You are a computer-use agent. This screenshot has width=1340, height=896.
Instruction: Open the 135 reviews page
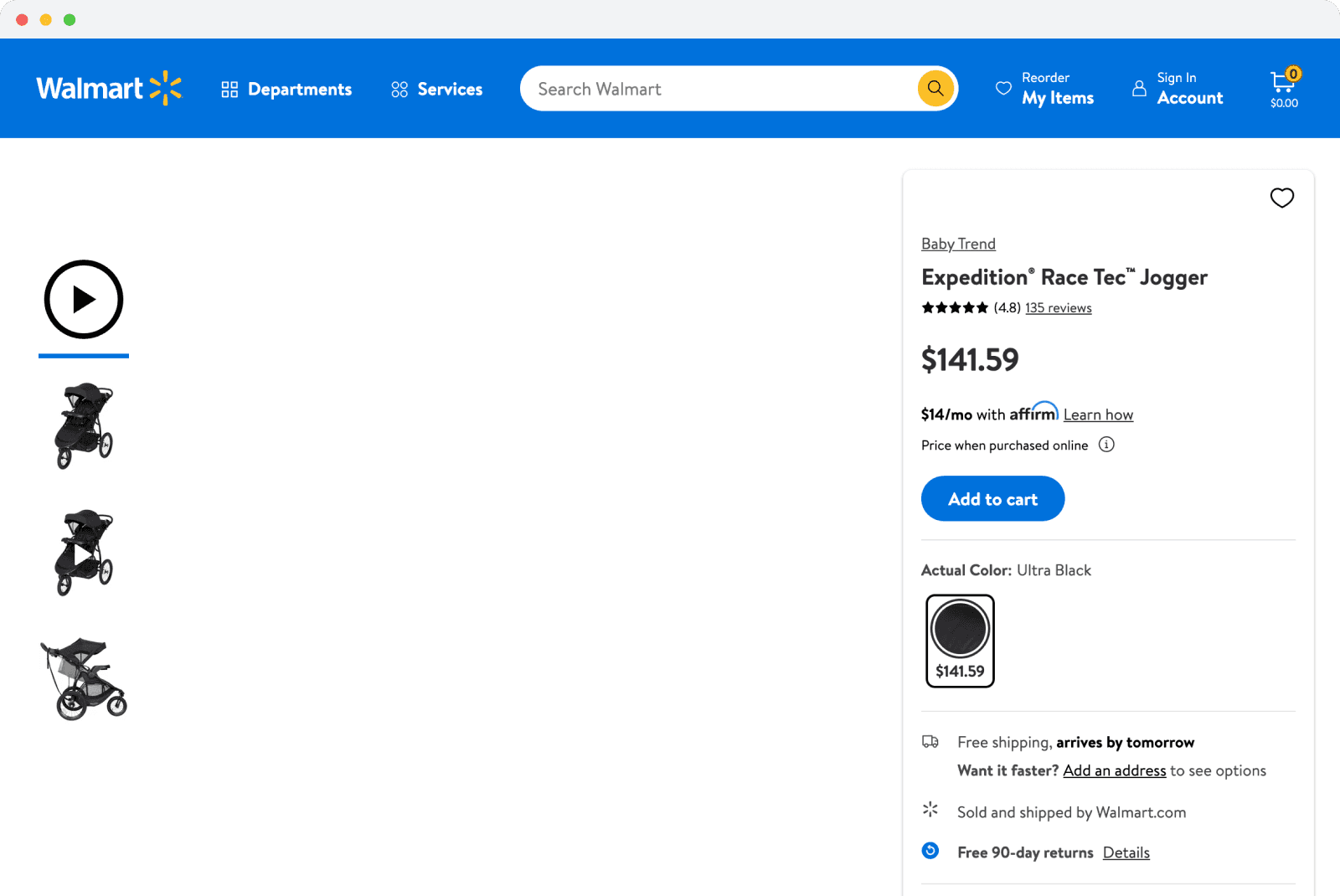click(x=1058, y=307)
